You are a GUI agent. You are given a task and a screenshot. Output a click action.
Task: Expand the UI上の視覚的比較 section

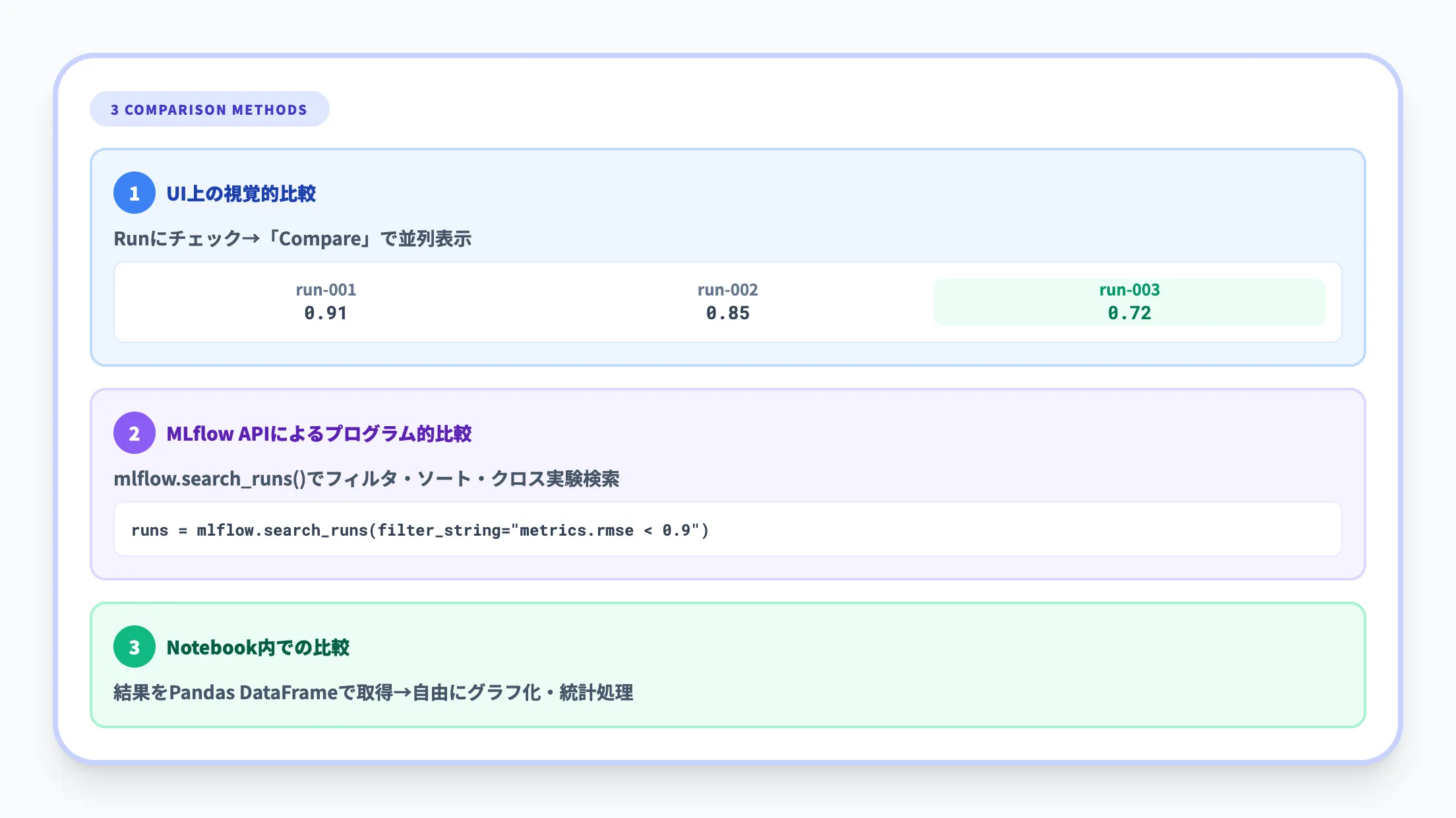(x=243, y=193)
